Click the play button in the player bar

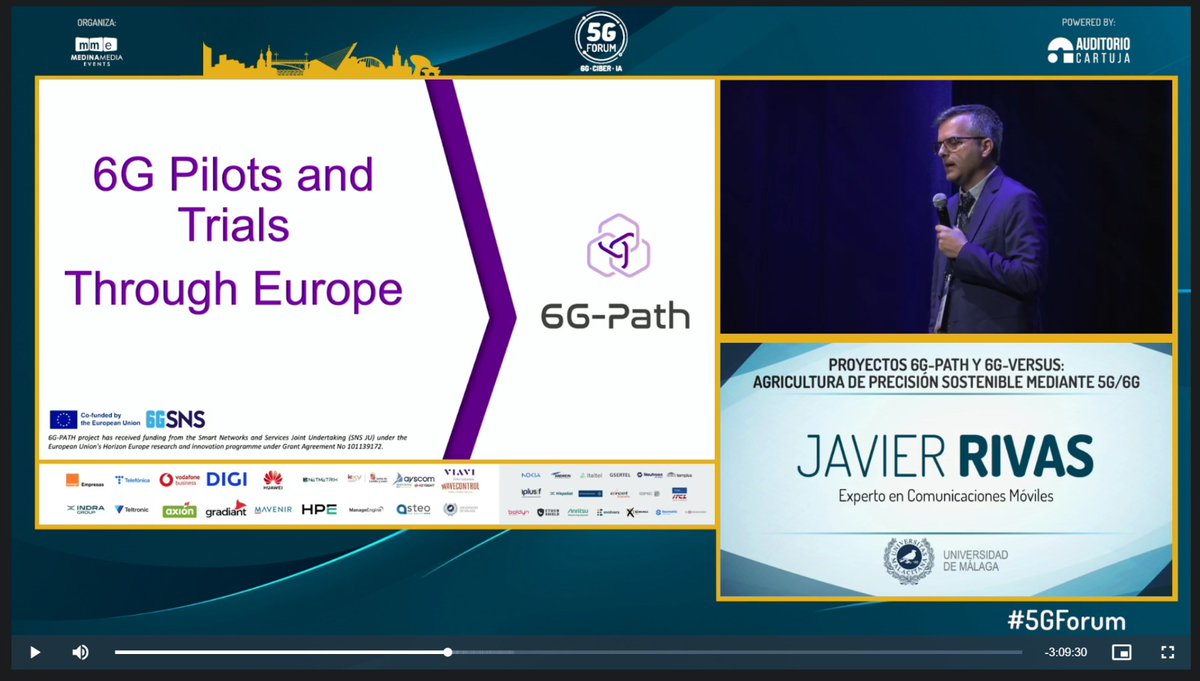coord(35,652)
